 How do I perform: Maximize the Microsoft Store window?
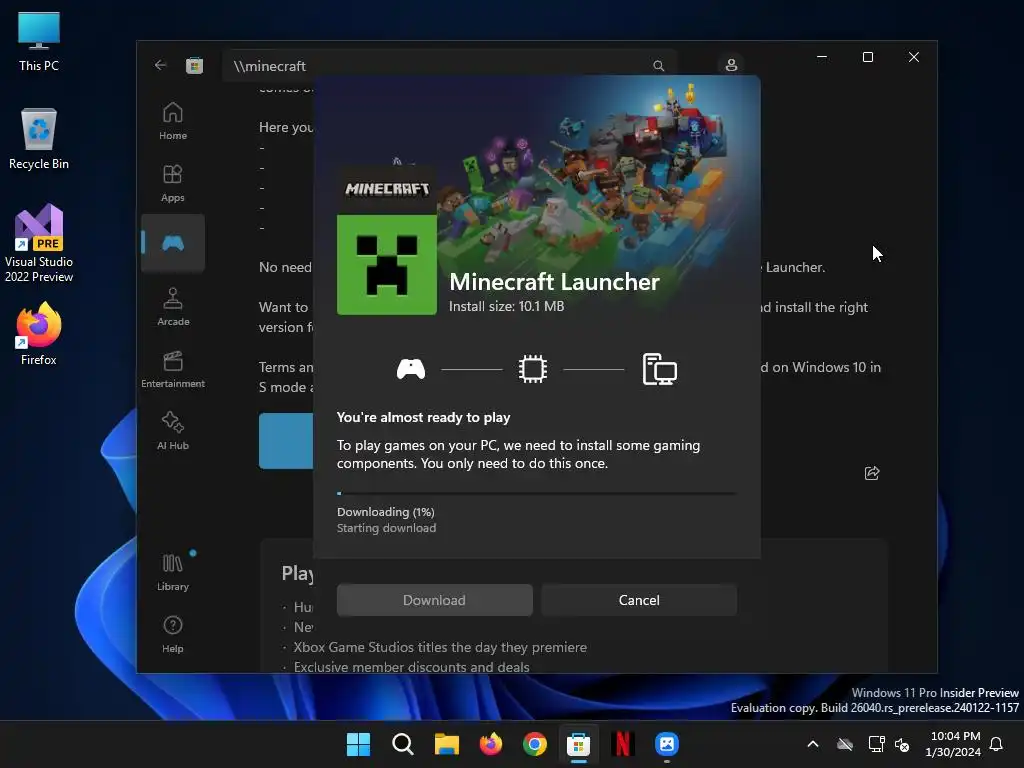(868, 57)
